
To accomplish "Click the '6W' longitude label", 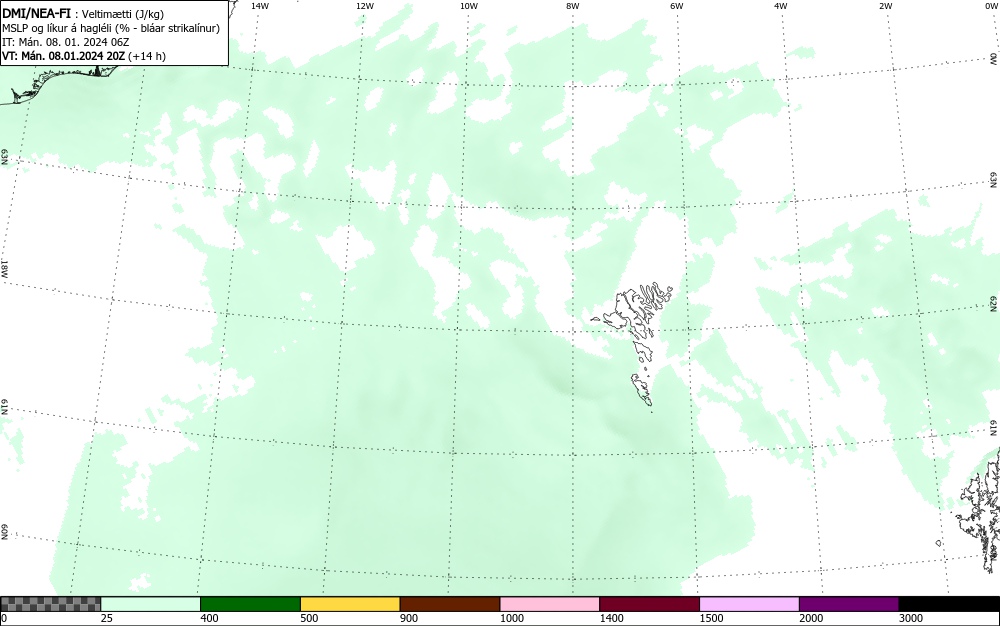I will click(677, 6).
